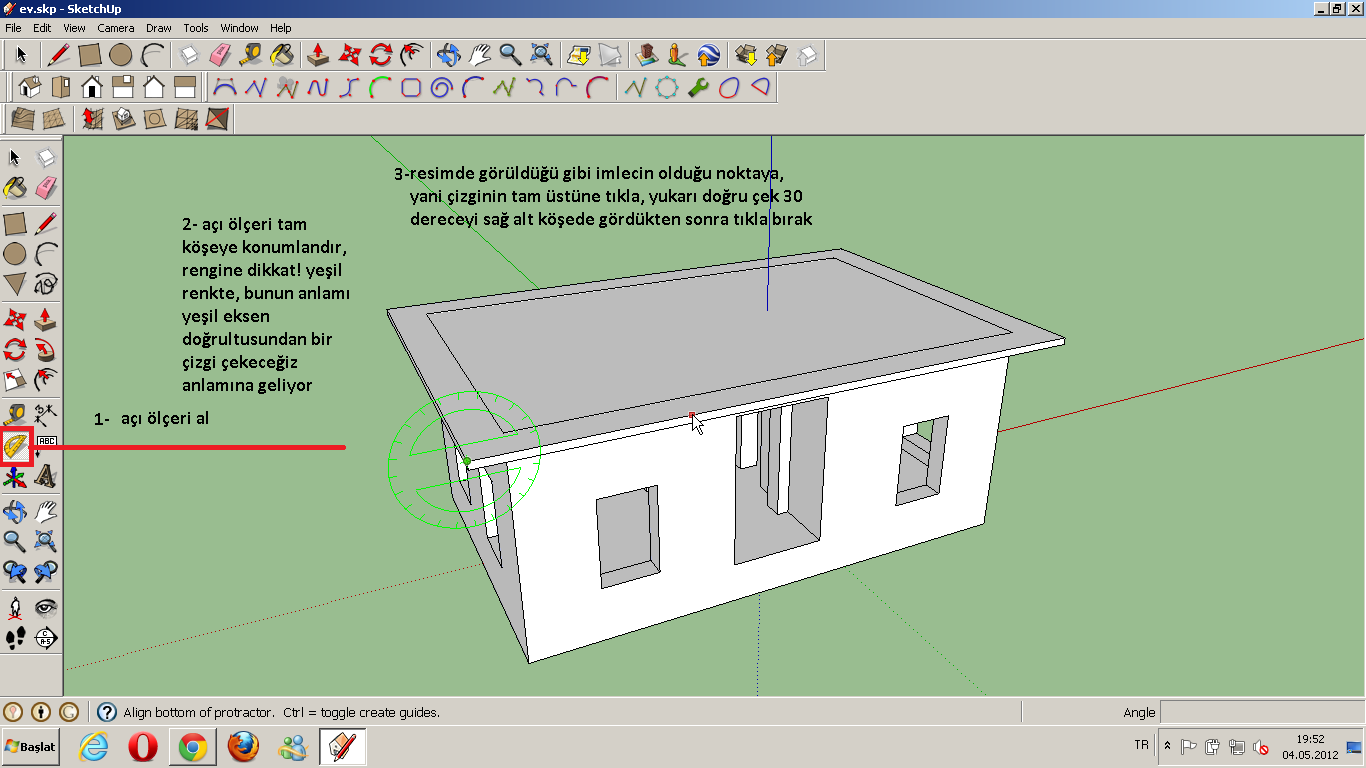Image resolution: width=1366 pixels, height=768 pixels.
Task: Click the question mark help button in status bar
Action: click(x=106, y=712)
